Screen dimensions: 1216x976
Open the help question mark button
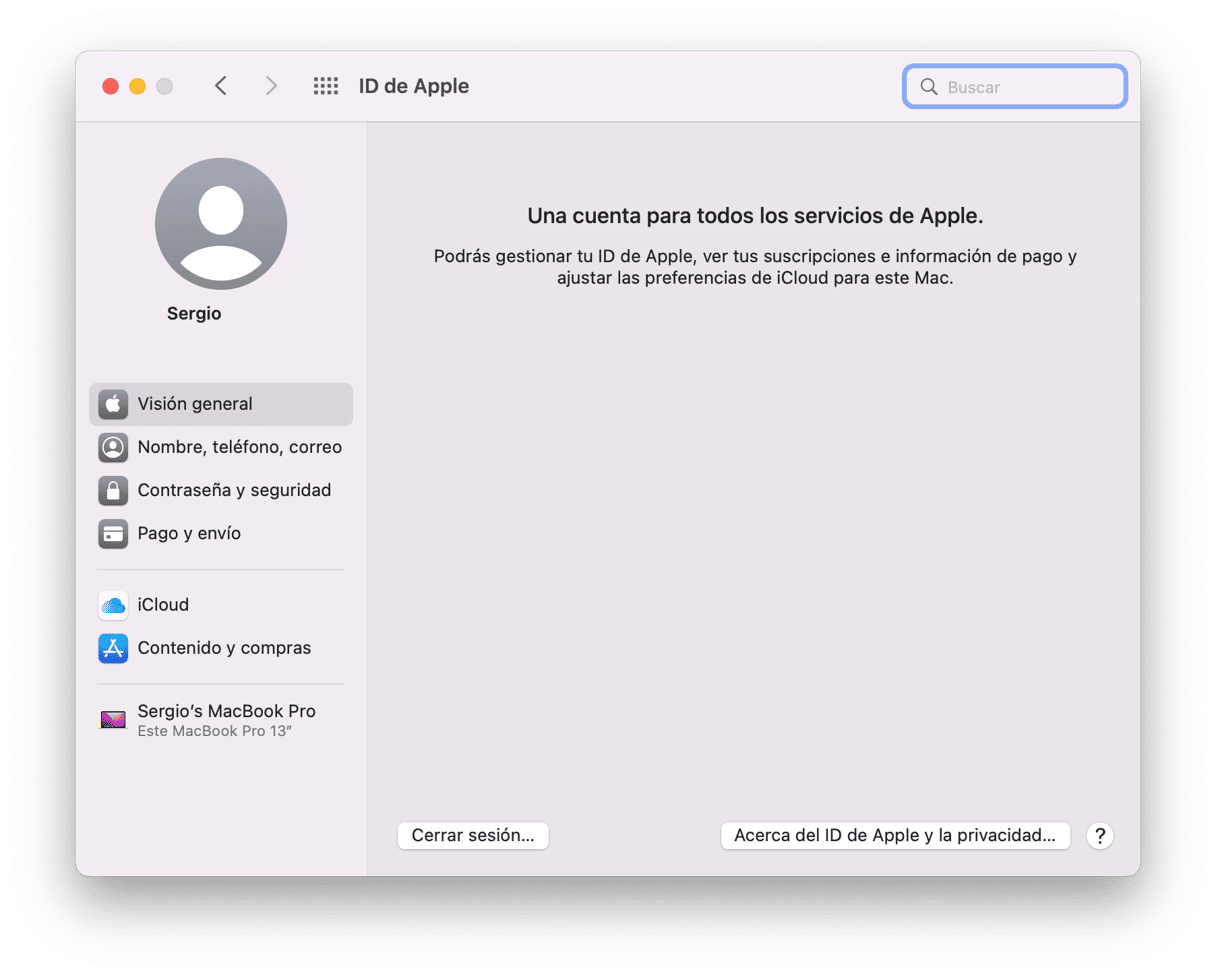1099,836
